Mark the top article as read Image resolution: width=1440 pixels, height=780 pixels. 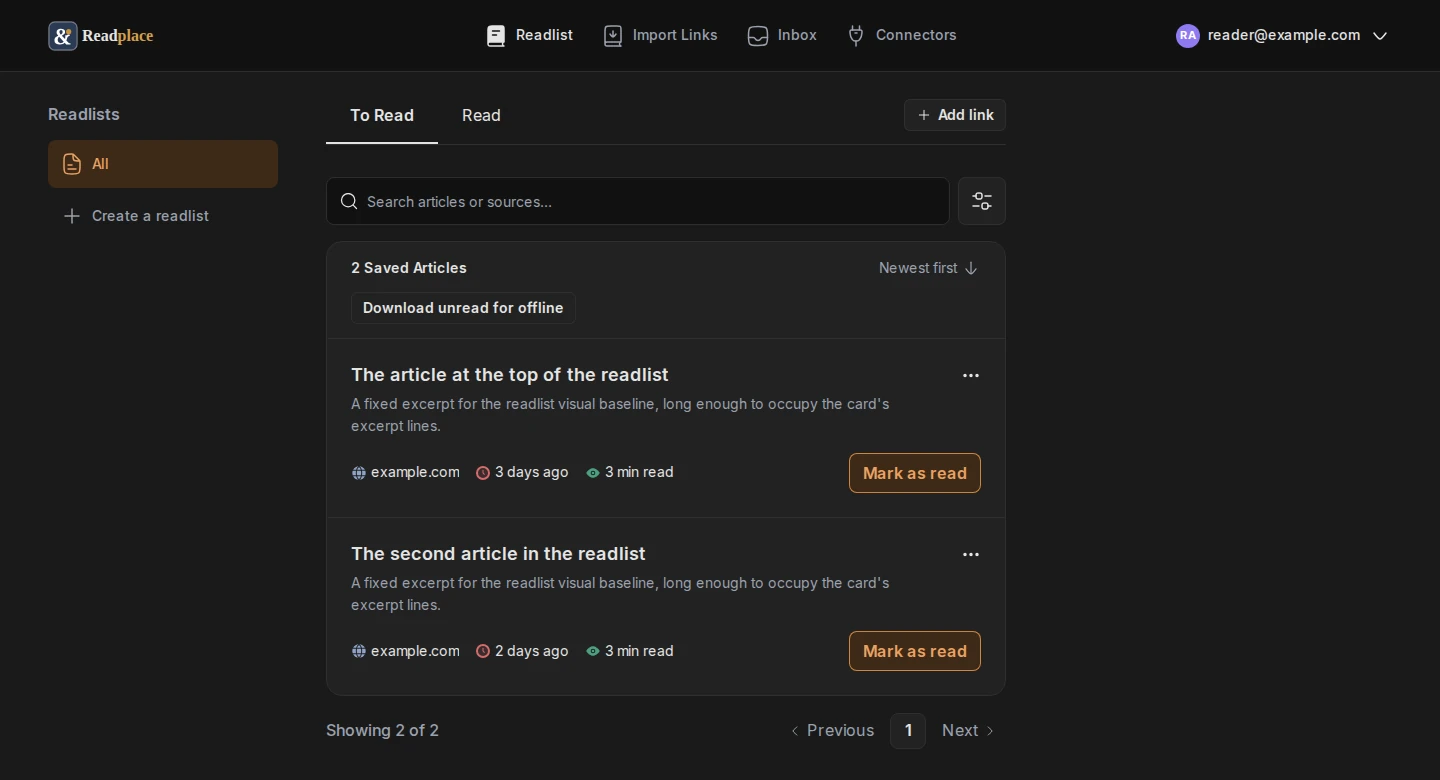[x=915, y=473]
